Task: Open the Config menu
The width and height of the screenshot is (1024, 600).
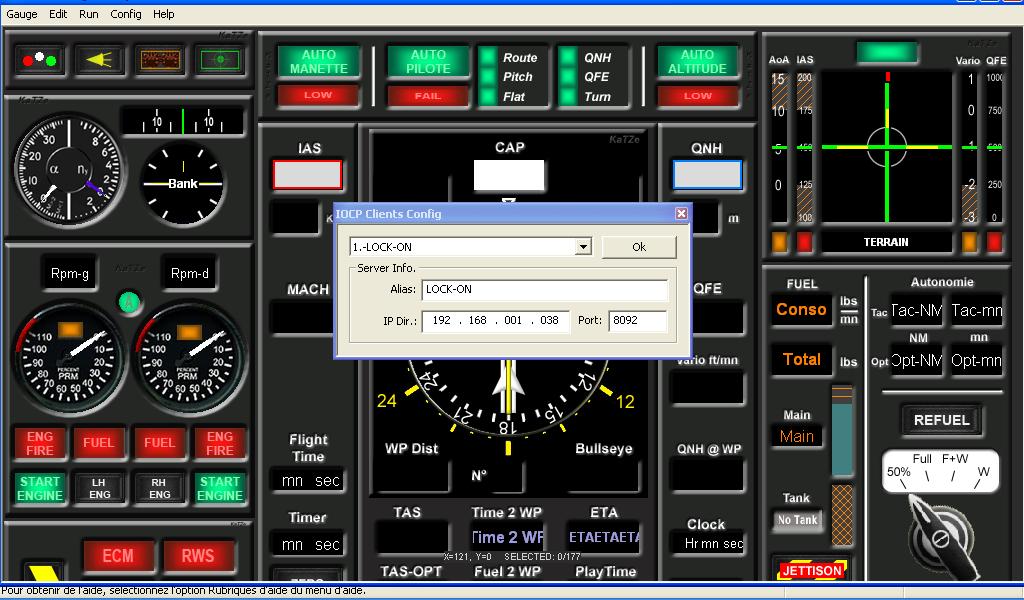Action: [126, 14]
